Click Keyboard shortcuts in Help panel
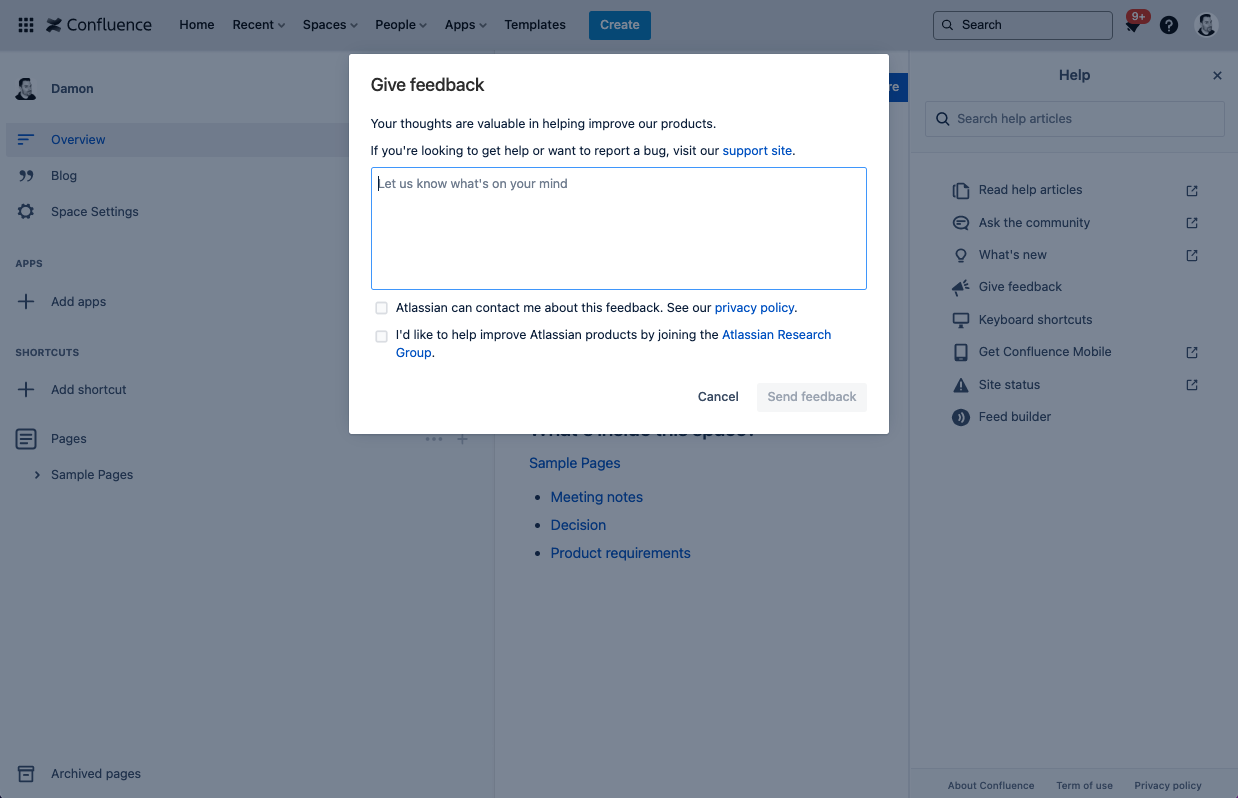The height and width of the screenshot is (798, 1238). [1036, 320]
